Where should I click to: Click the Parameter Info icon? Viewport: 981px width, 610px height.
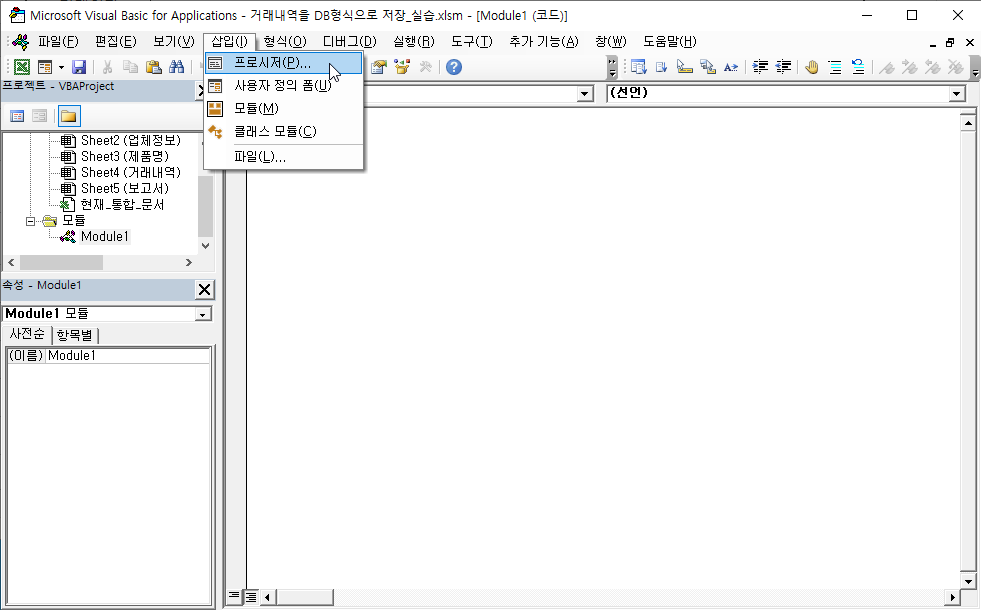click(x=708, y=67)
